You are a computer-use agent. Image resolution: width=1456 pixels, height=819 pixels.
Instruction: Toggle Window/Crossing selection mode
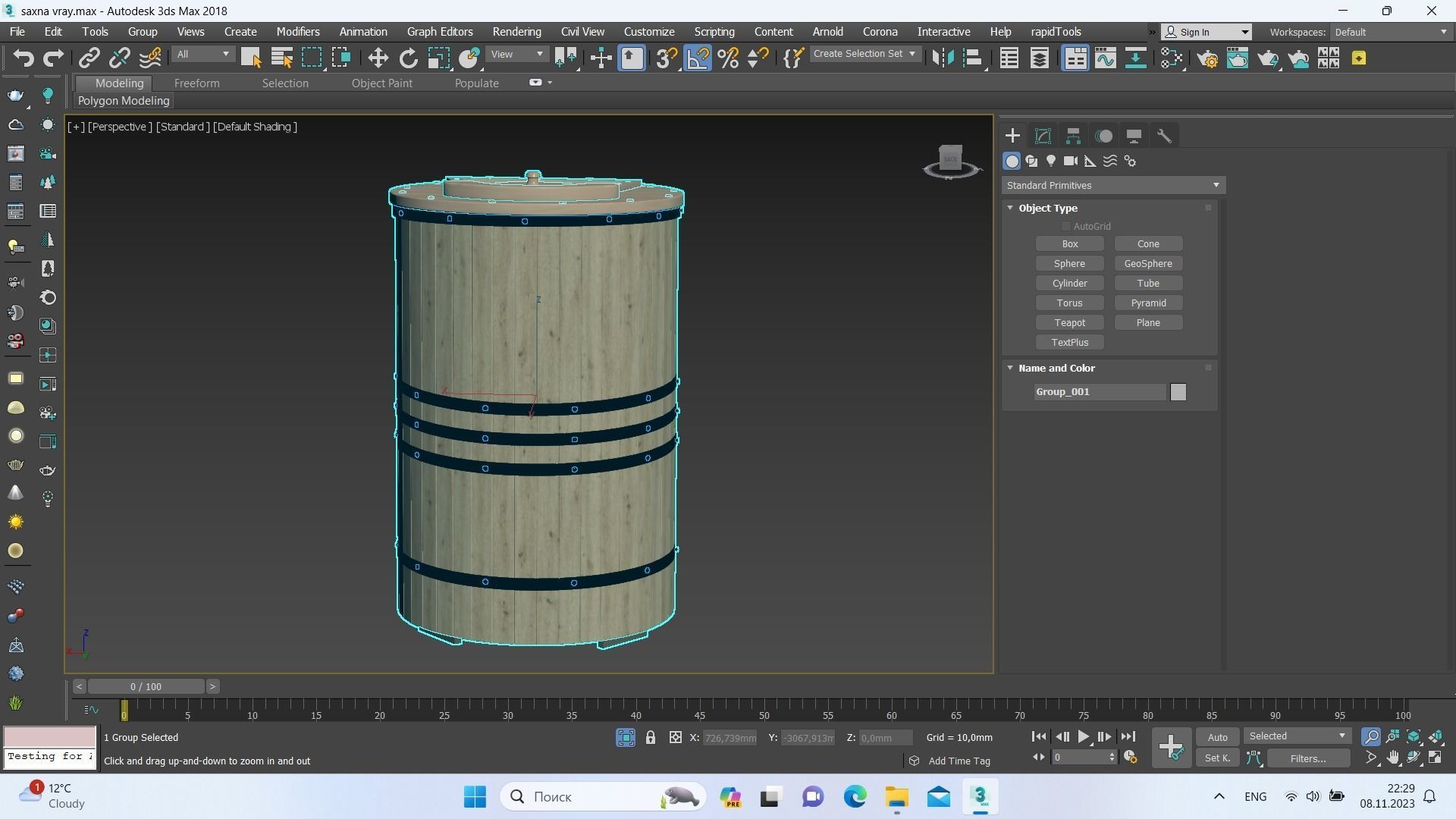342,58
